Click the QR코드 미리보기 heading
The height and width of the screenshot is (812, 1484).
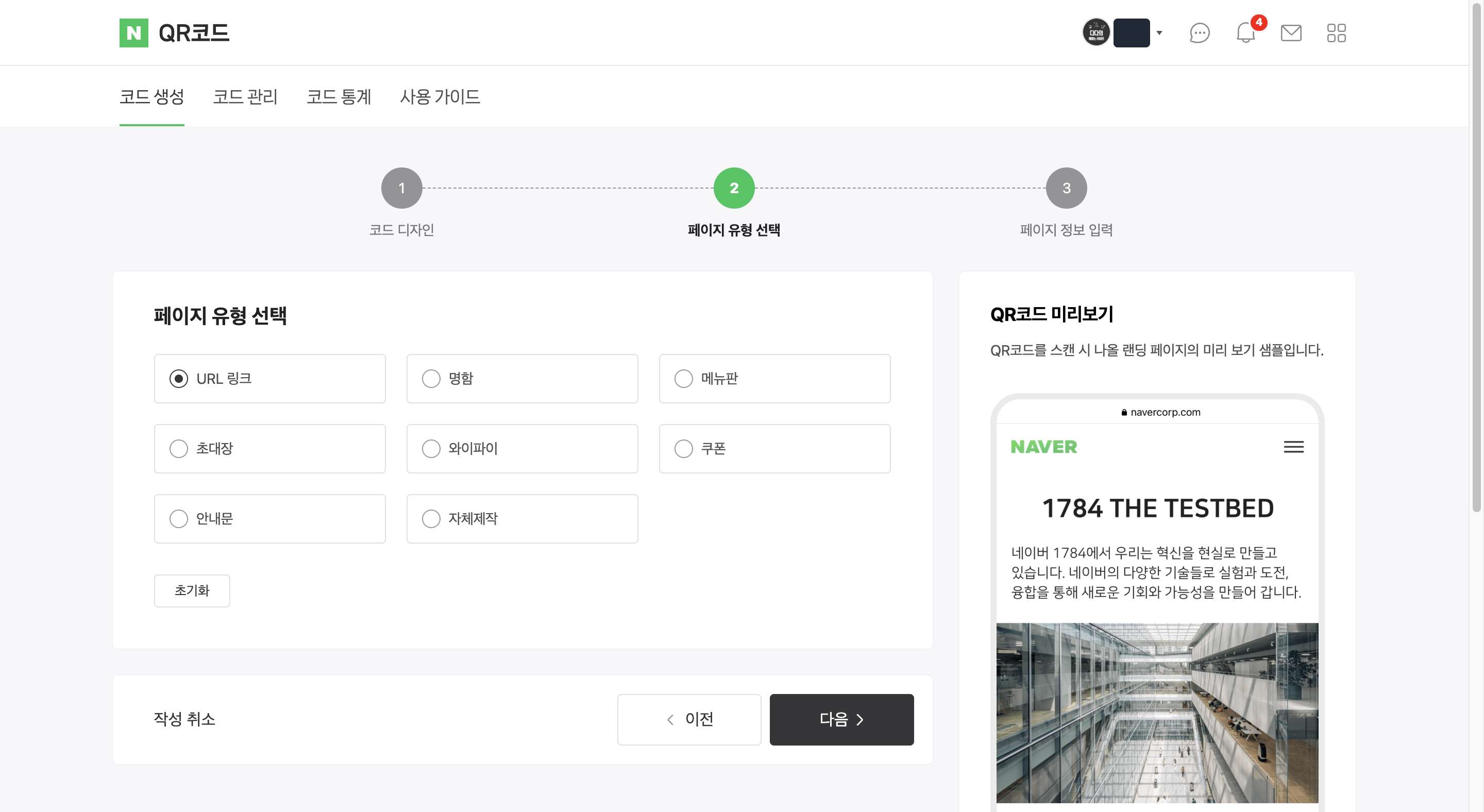click(x=1052, y=314)
